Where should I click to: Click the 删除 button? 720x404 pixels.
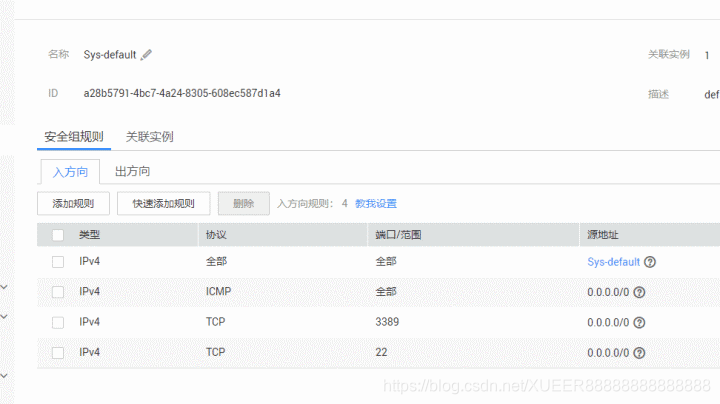[x=243, y=203]
